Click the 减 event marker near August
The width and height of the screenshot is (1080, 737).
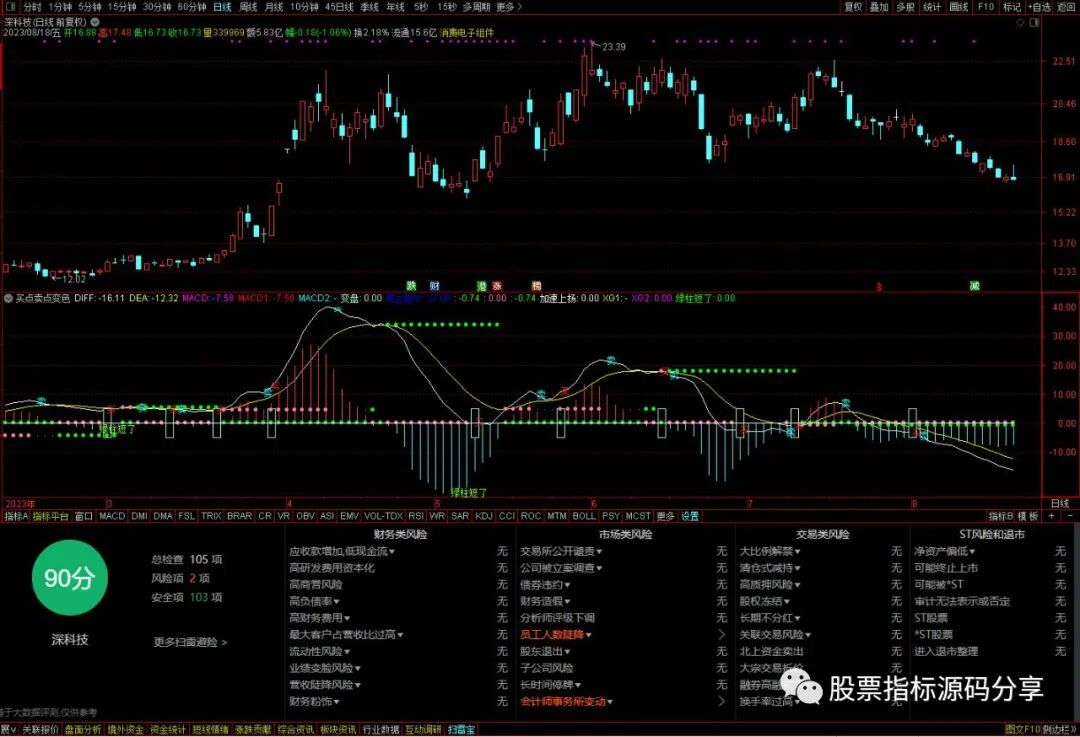(x=974, y=285)
